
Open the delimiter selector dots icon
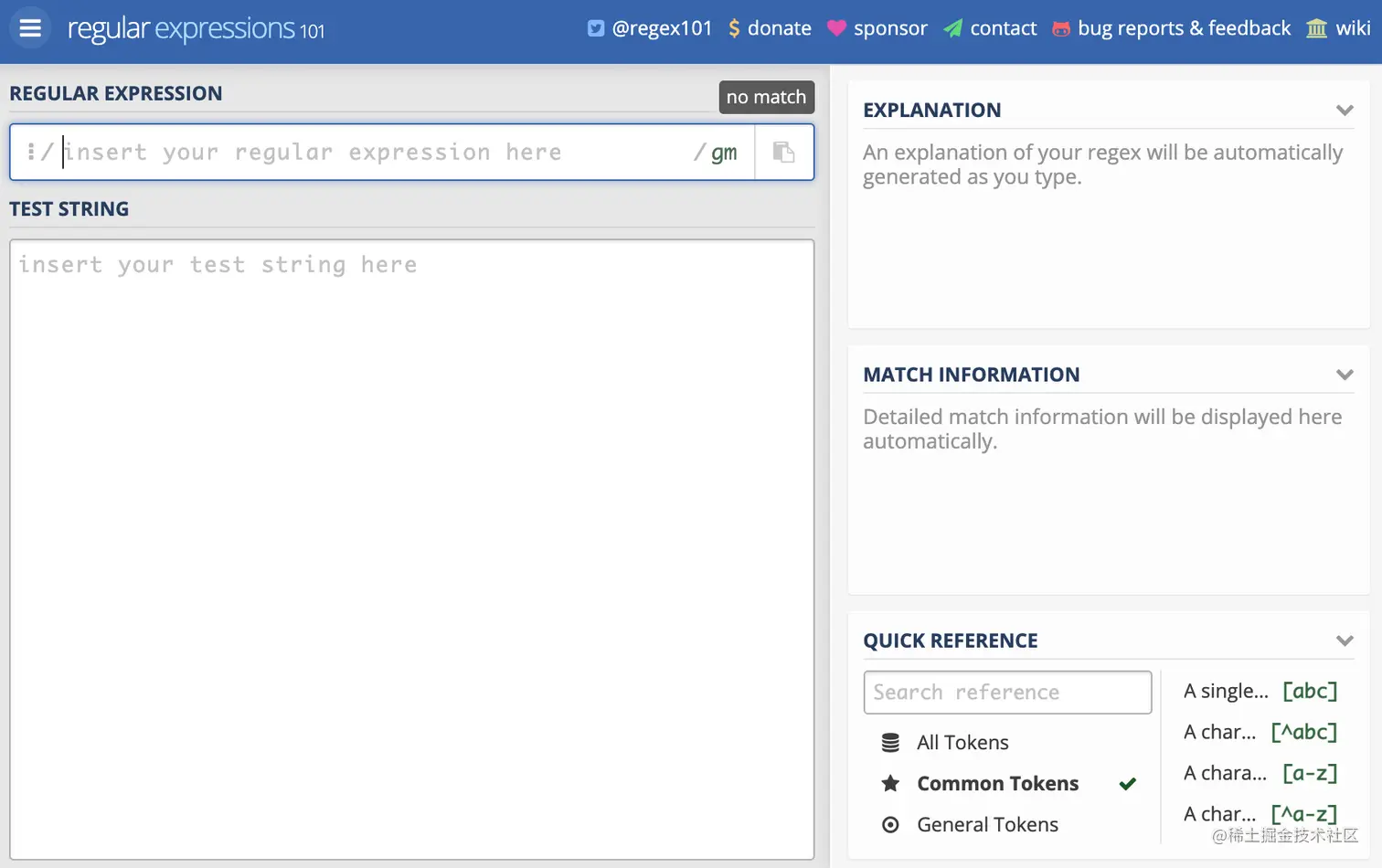[x=31, y=152]
